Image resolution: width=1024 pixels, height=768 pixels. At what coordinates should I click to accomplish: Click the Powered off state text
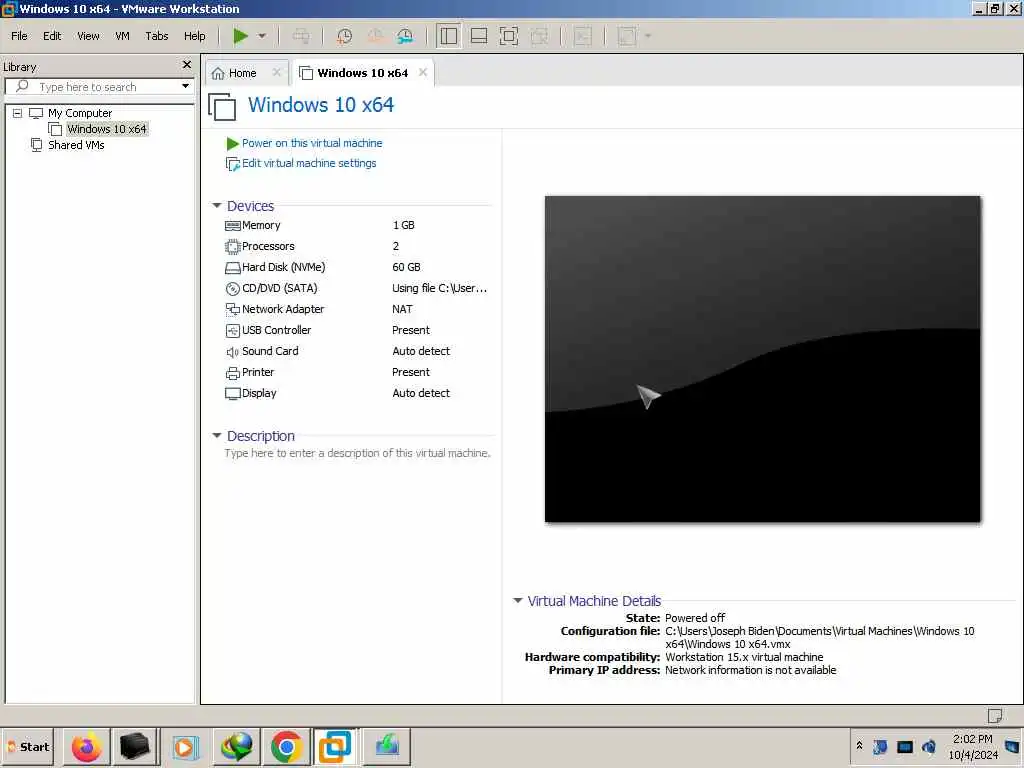click(x=695, y=618)
